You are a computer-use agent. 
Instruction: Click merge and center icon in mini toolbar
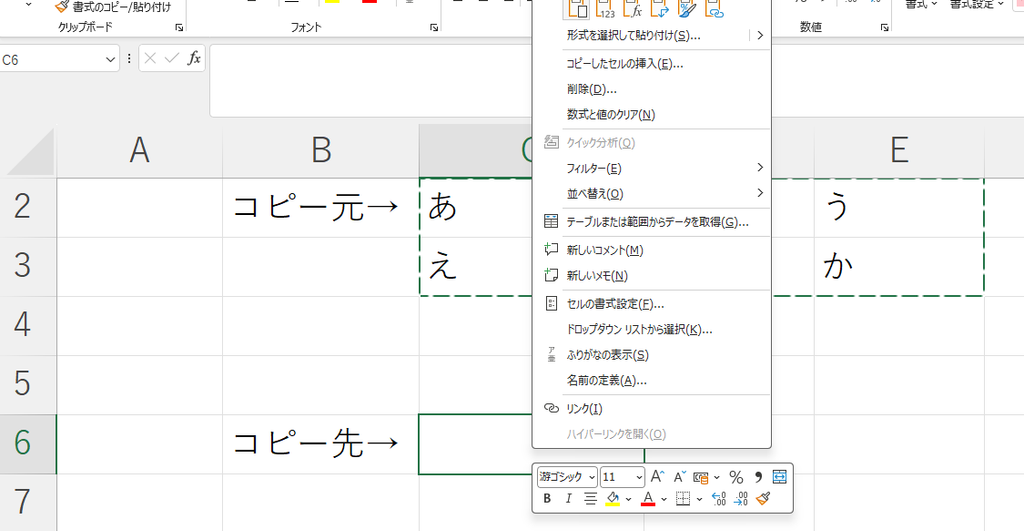tap(779, 477)
